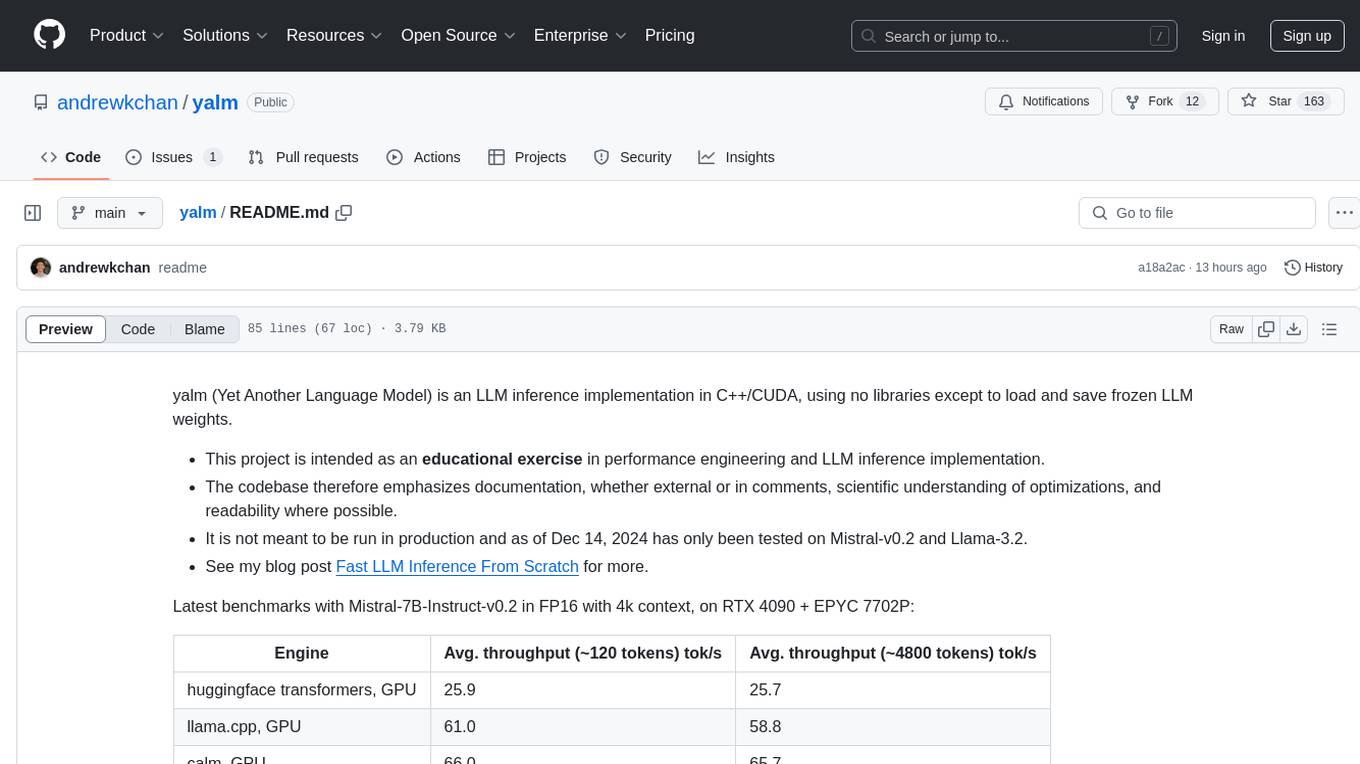Open the more file actions menu
This screenshot has height=764, width=1360.
coord(1345,213)
